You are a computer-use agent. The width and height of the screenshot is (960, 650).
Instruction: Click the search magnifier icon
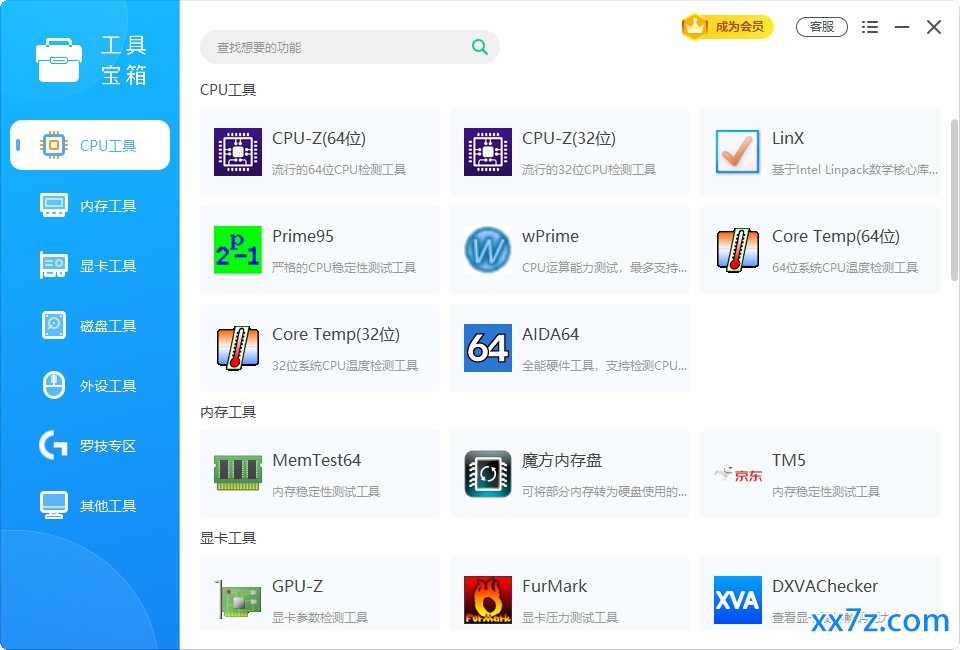coord(479,47)
